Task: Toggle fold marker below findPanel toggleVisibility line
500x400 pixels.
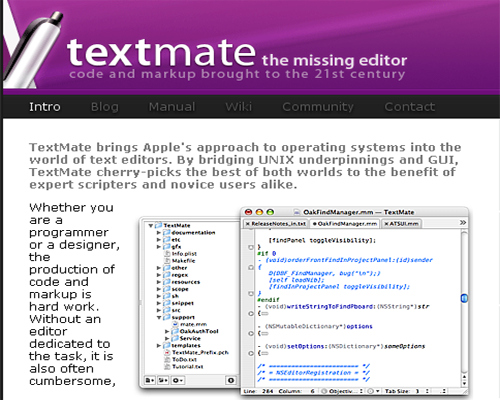Action: (251, 247)
